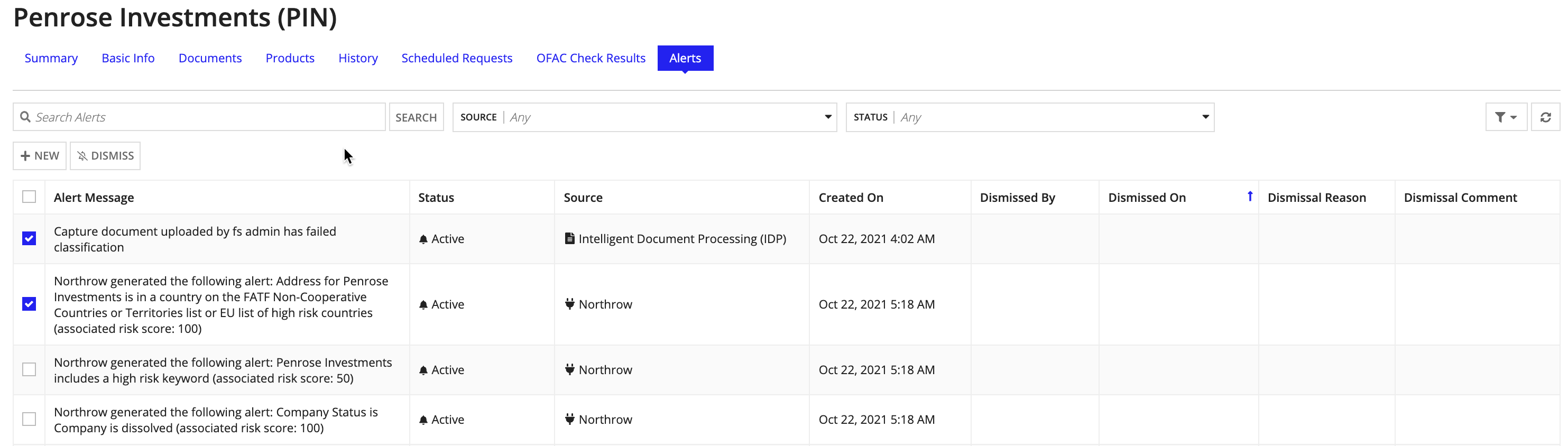1568x446 pixels.
Task: Sort by Alert Message column header
Action: [94, 197]
